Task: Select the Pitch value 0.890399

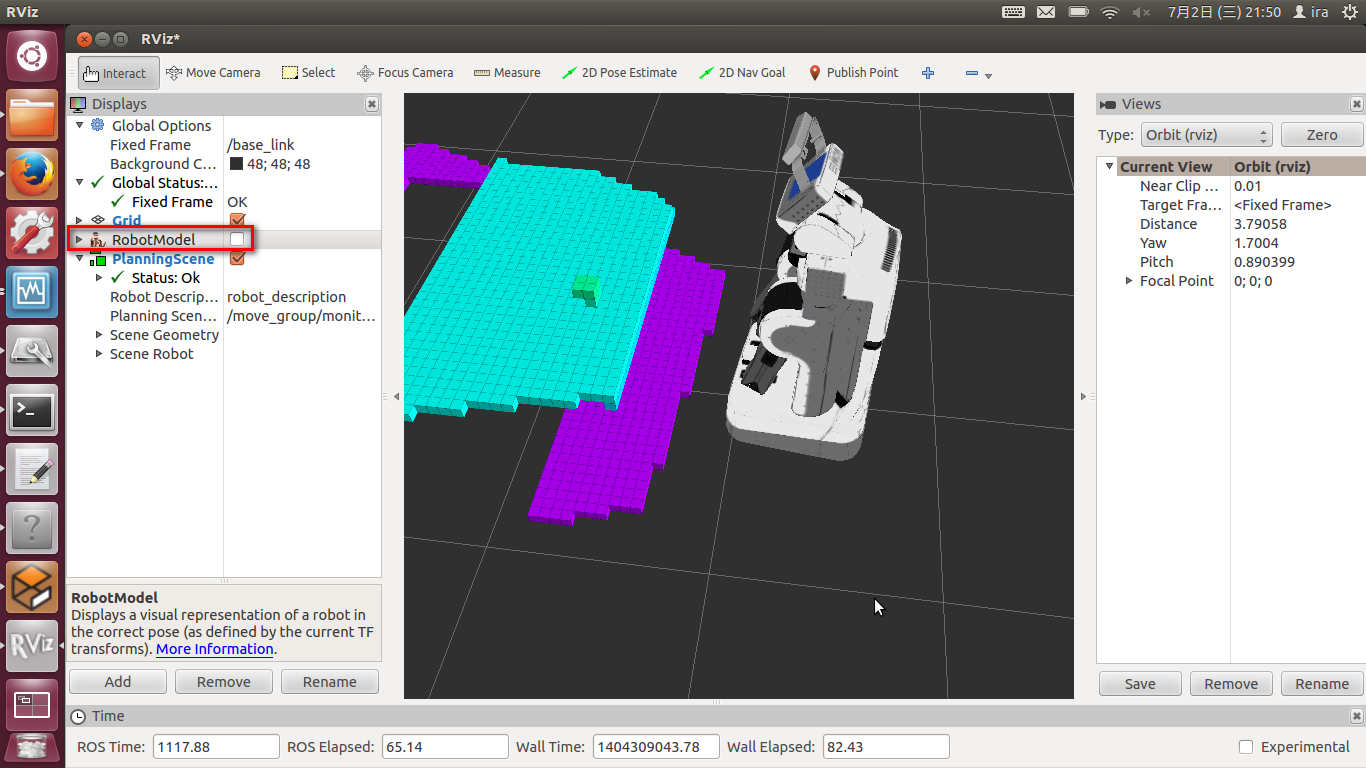Action: point(1264,262)
